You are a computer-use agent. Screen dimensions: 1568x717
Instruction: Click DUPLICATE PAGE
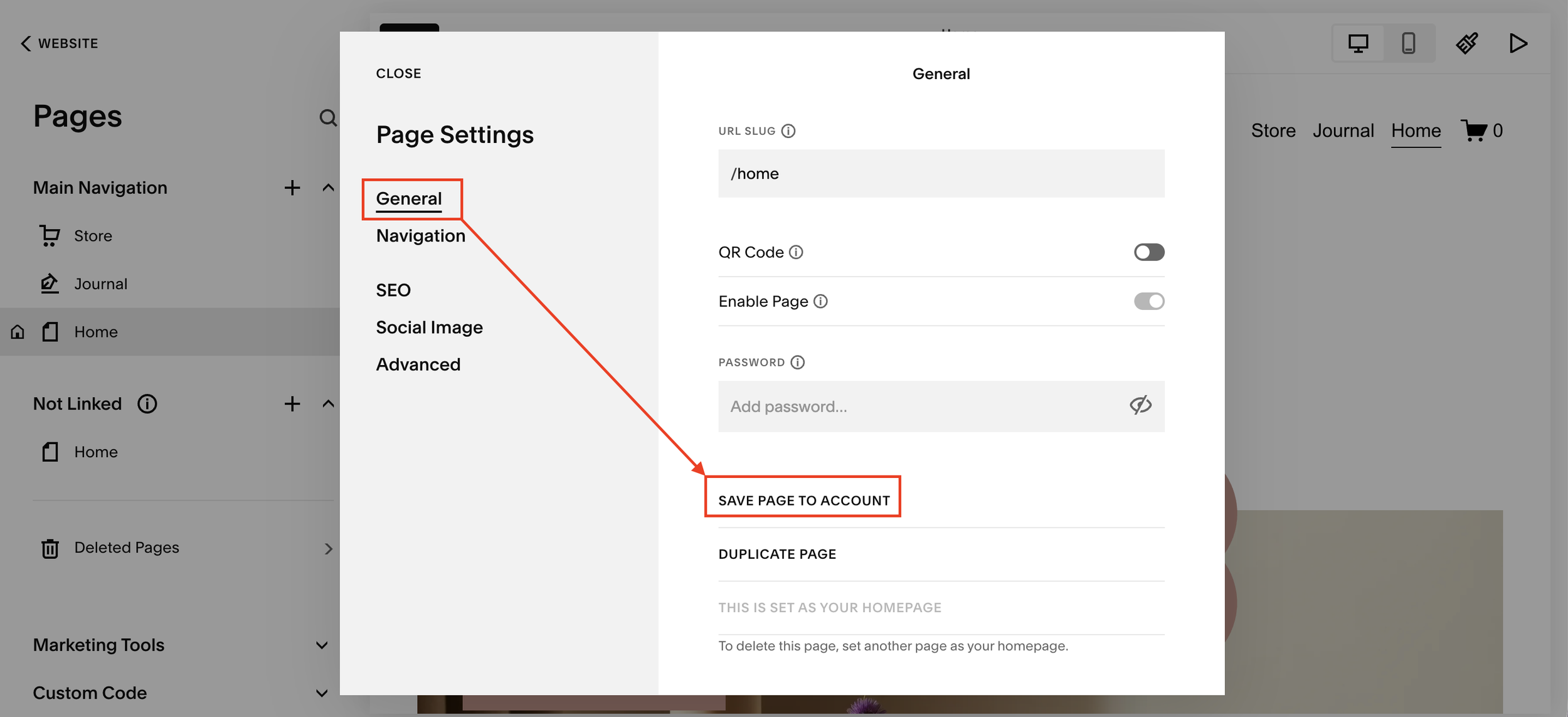coord(777,553)
